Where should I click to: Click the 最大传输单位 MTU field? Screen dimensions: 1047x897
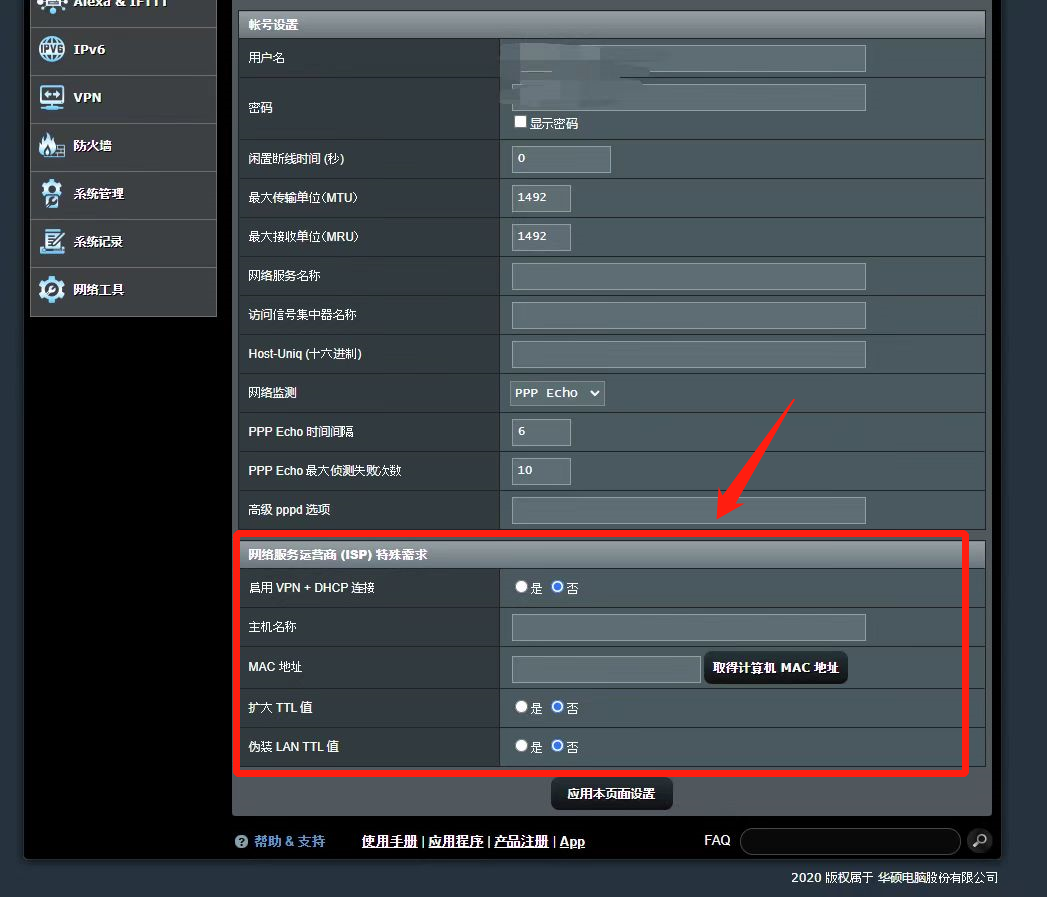pyautogui.click(x=541, y=198)
